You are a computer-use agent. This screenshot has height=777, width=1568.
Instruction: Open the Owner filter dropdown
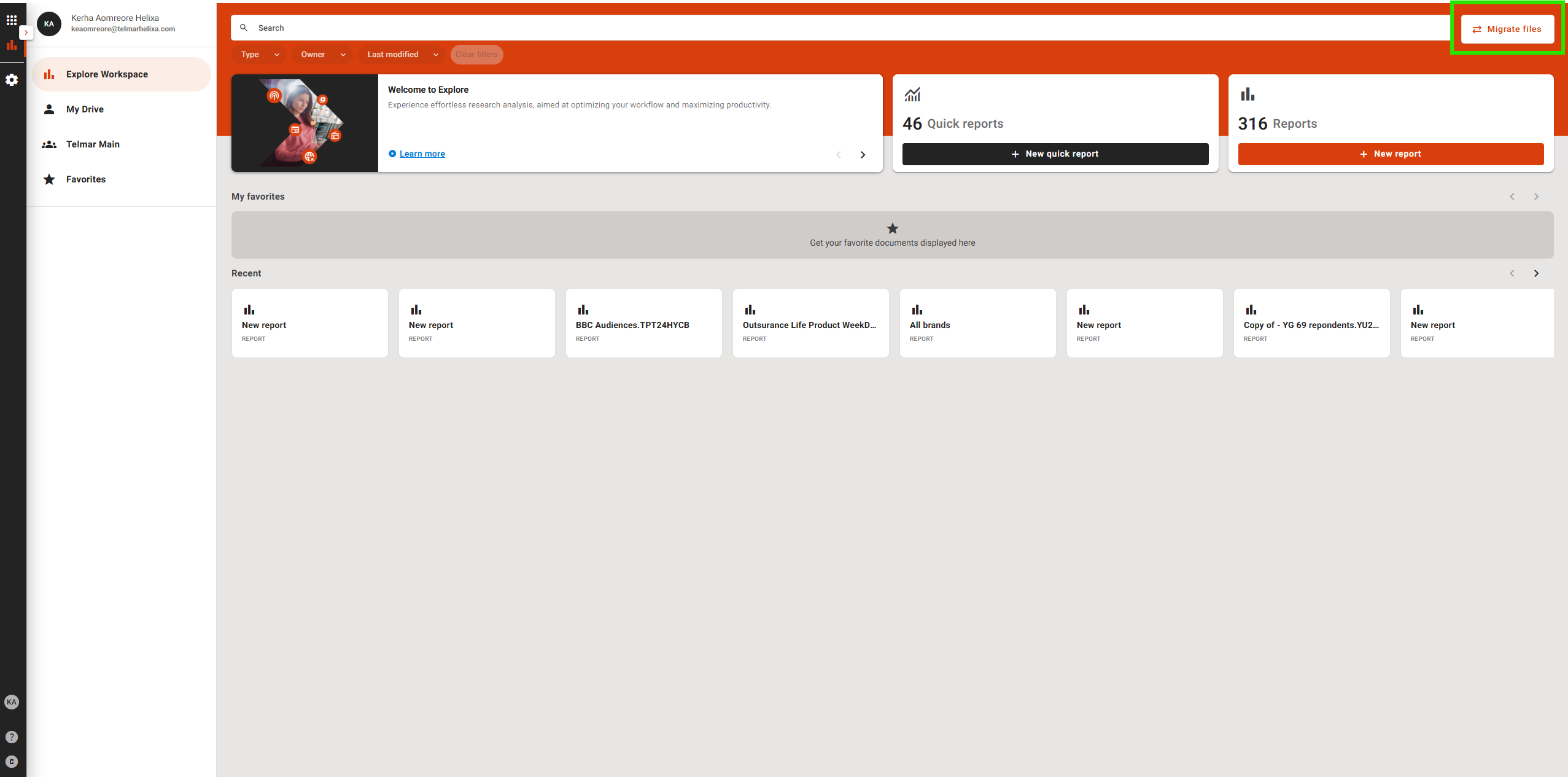[x=322, y=55]
